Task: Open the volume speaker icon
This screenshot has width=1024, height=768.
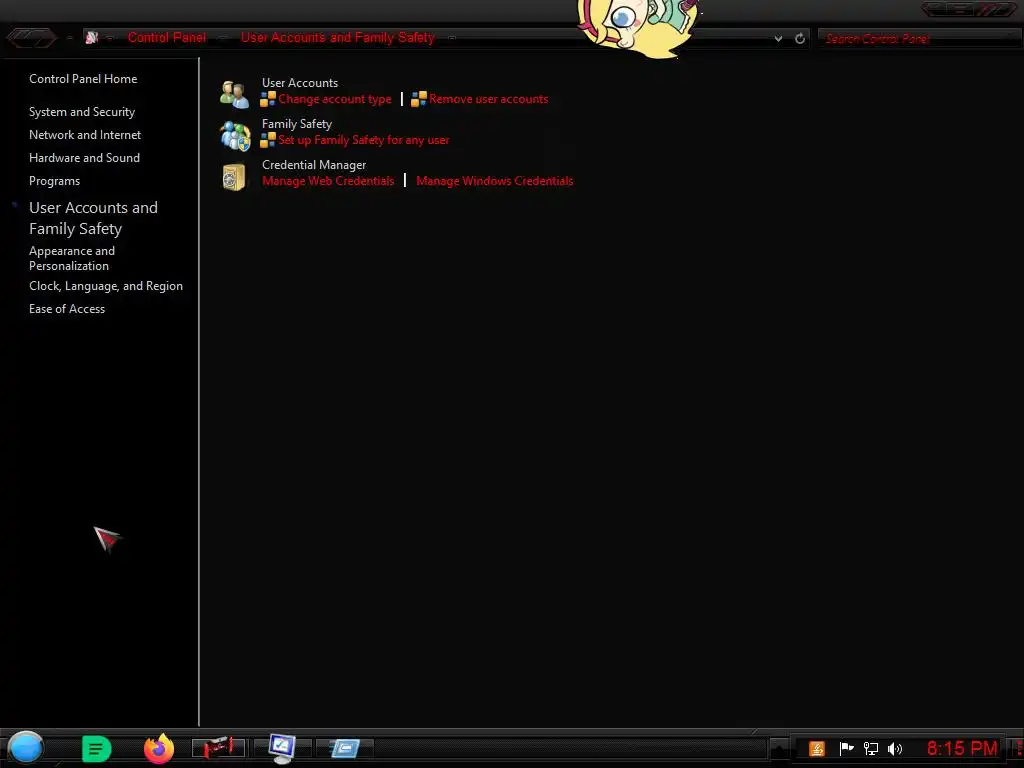Action: pos(895,749)
